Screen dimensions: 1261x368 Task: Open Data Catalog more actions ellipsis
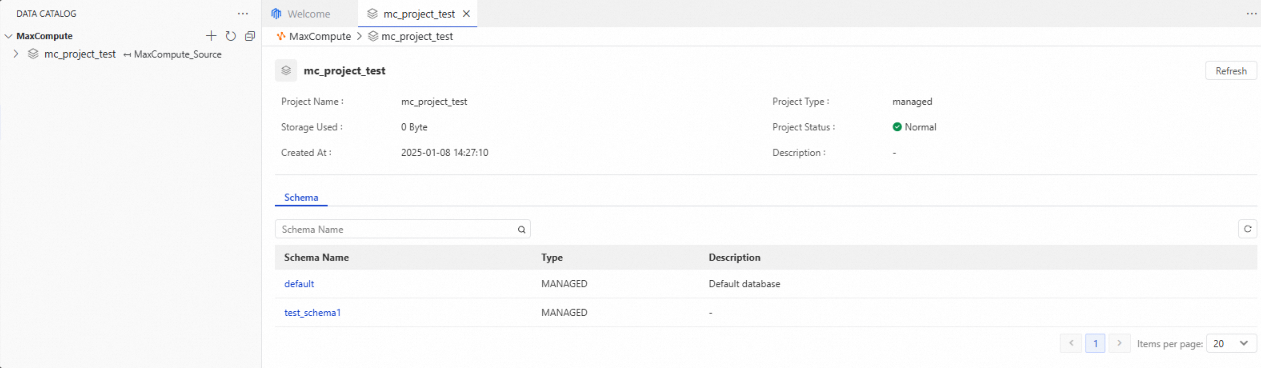pos(242,14)
